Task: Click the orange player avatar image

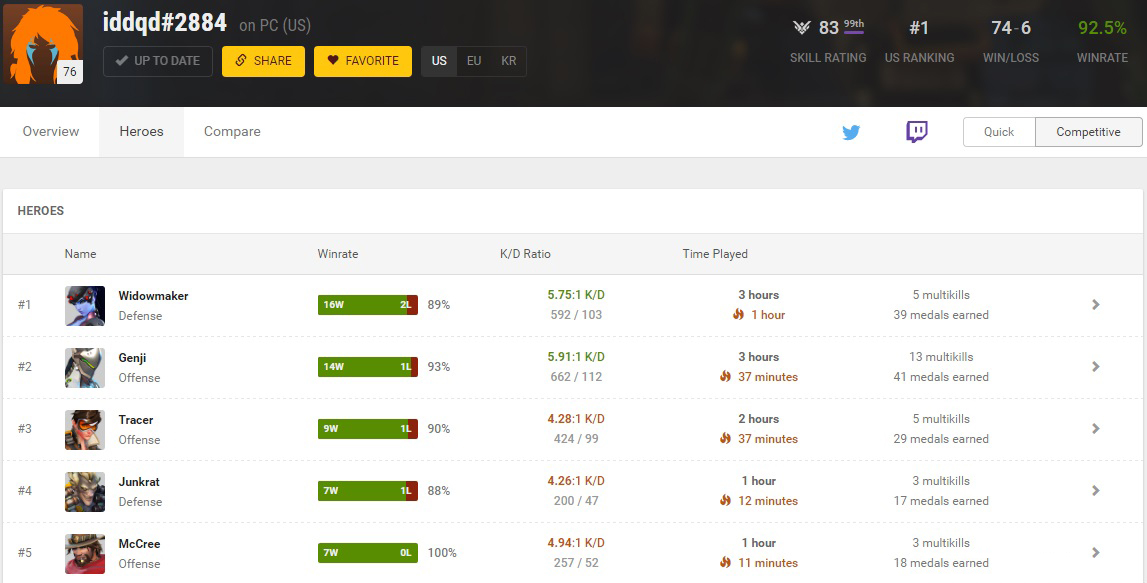Action: point(44,45)
